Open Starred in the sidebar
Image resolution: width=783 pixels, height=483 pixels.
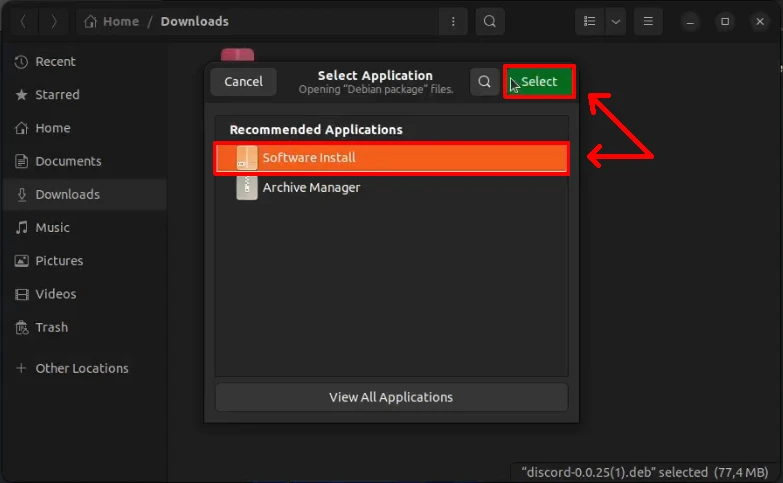tap(85, 95)
